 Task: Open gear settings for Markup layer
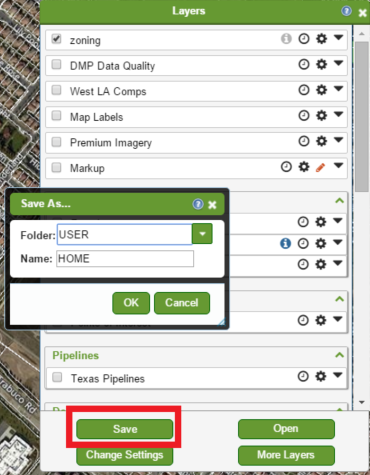[x=304, y=166]
